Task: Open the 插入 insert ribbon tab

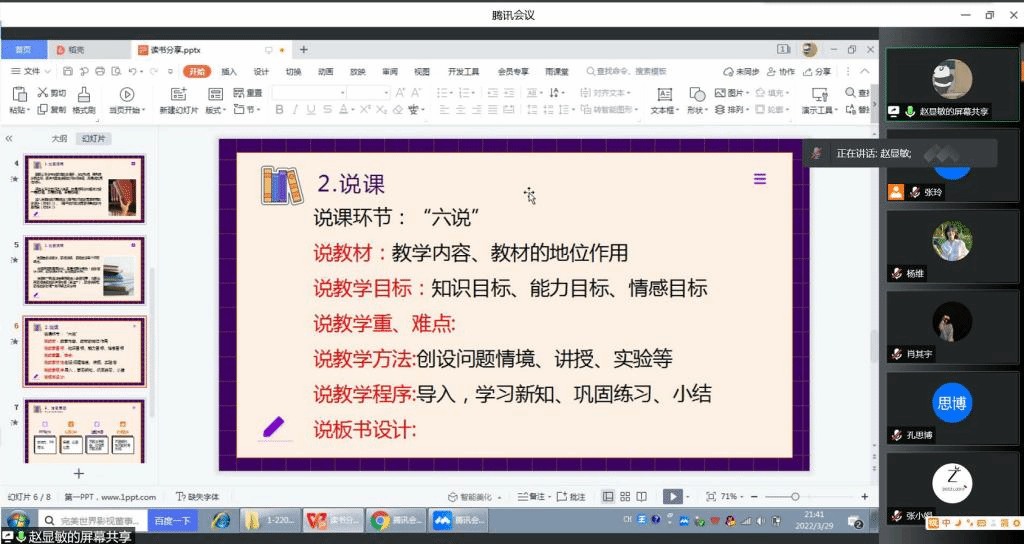Action: tap(229, 72)
